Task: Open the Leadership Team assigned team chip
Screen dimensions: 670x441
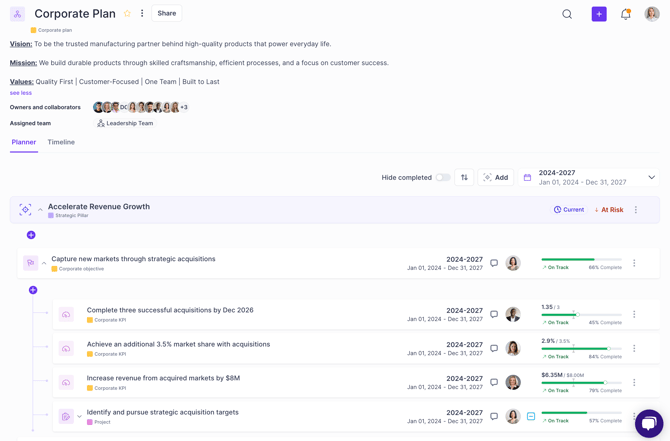Action: pos(125,123)
